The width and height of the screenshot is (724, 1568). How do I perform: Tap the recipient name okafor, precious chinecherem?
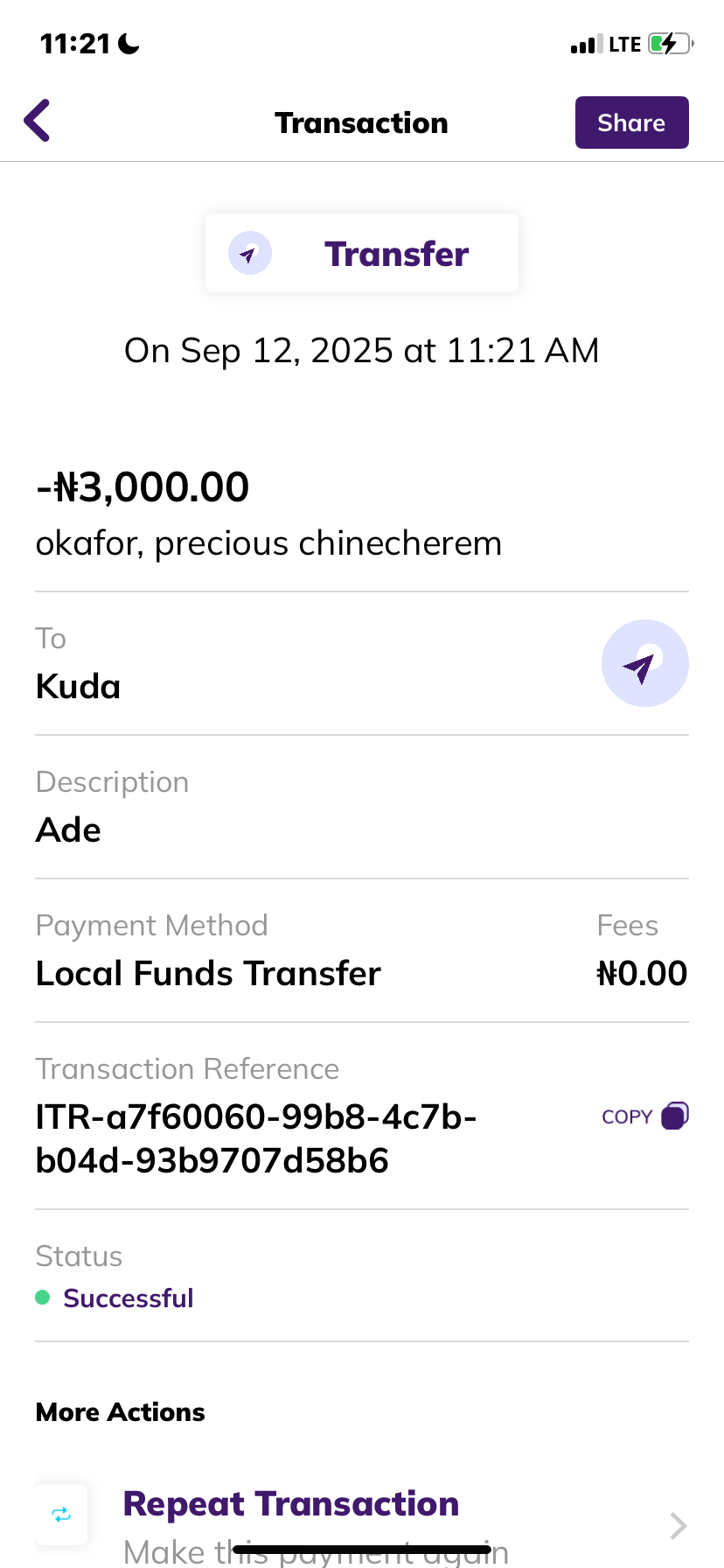pos(268,543)
